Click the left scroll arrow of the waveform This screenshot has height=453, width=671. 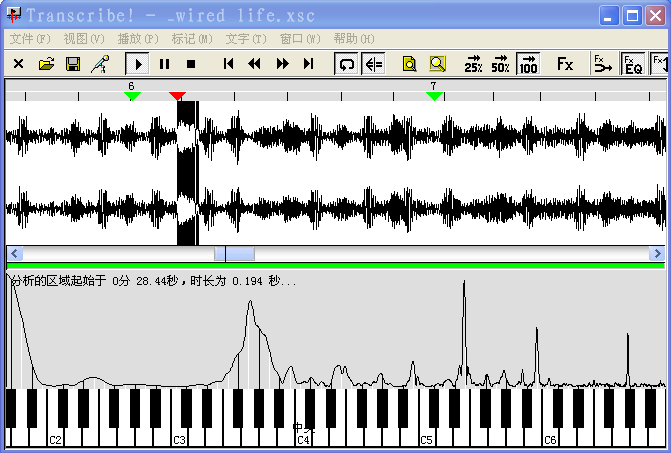click(15, 254)
